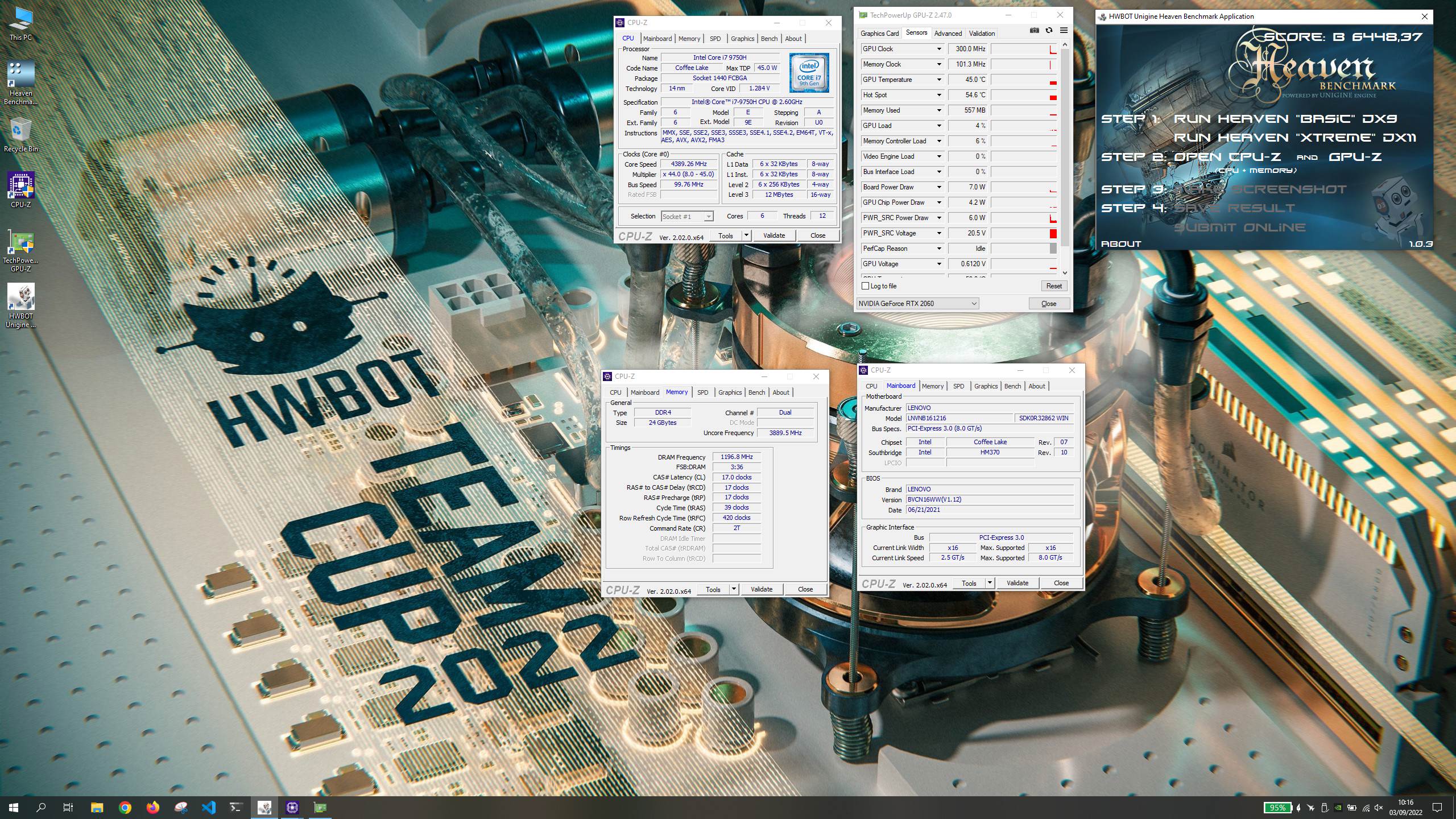Click the GPU-Z screenshot camera icon
The width and height of the screenshot is (1456, 819).
[1035, 31]
